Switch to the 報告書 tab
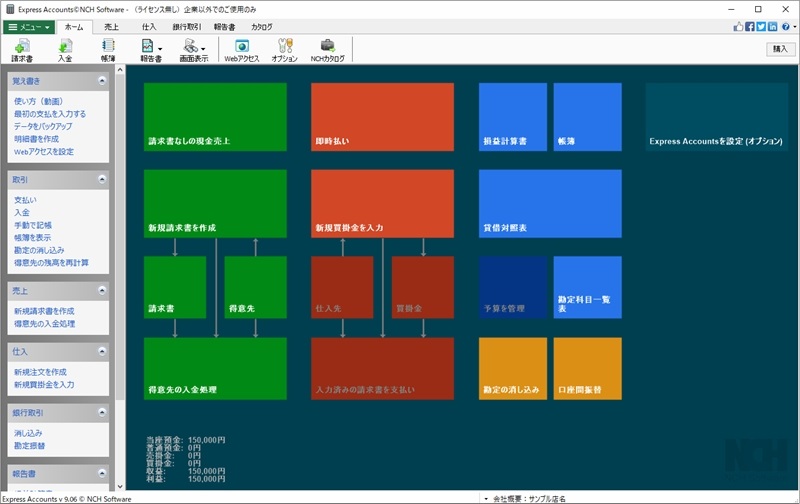800x504 pixels. (x=224, y=27)
